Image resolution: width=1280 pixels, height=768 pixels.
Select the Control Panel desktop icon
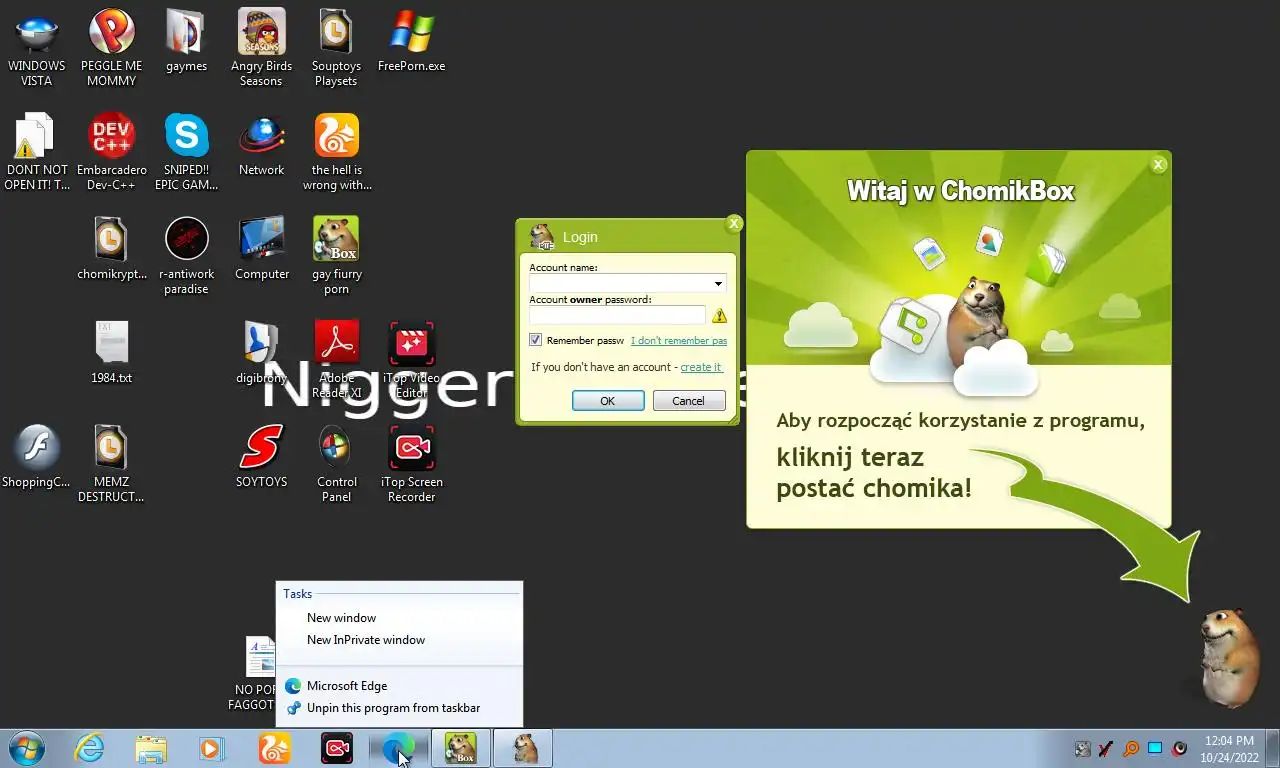click(336, 464)
